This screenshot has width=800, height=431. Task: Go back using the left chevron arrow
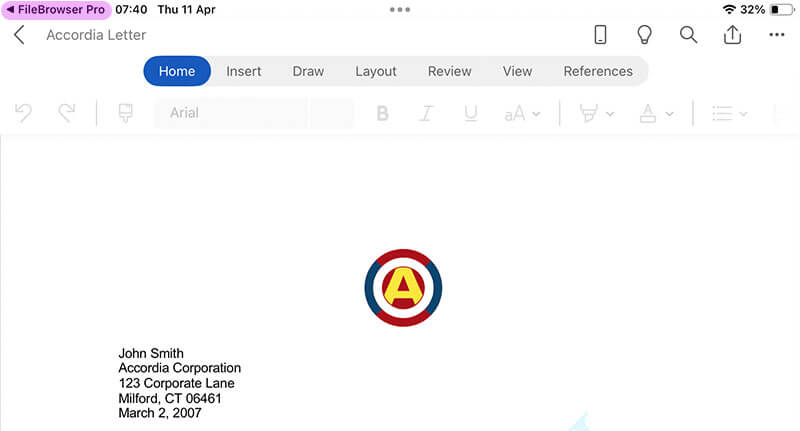pyautogui.click(x=19, y=35)
